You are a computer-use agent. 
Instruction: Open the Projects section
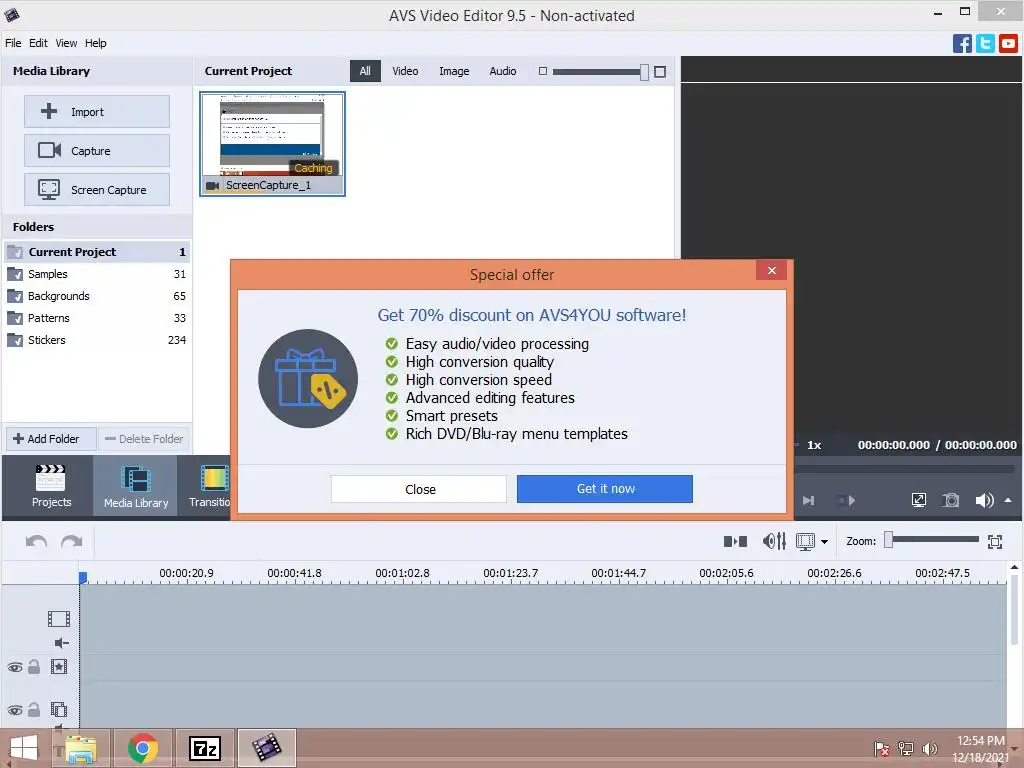[52, 486]
